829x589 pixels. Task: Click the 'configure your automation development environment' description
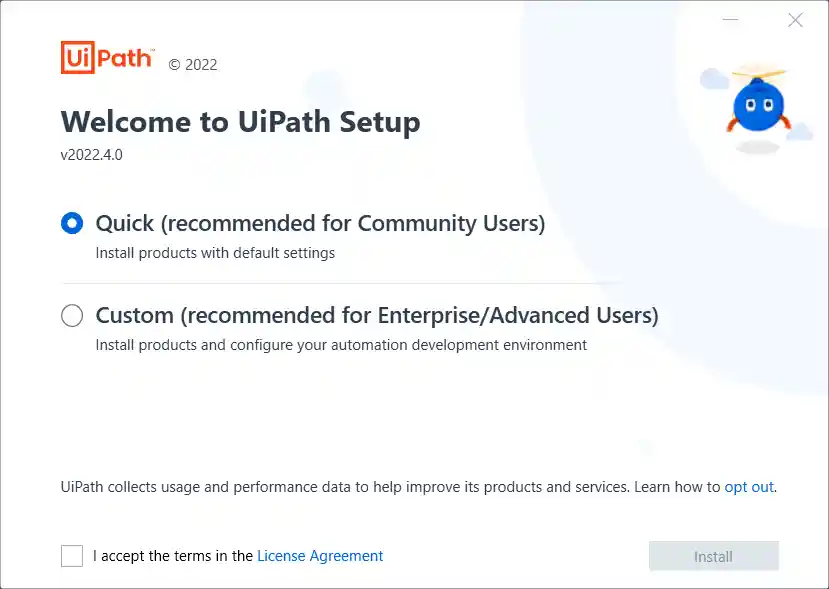tap(408, 345)
